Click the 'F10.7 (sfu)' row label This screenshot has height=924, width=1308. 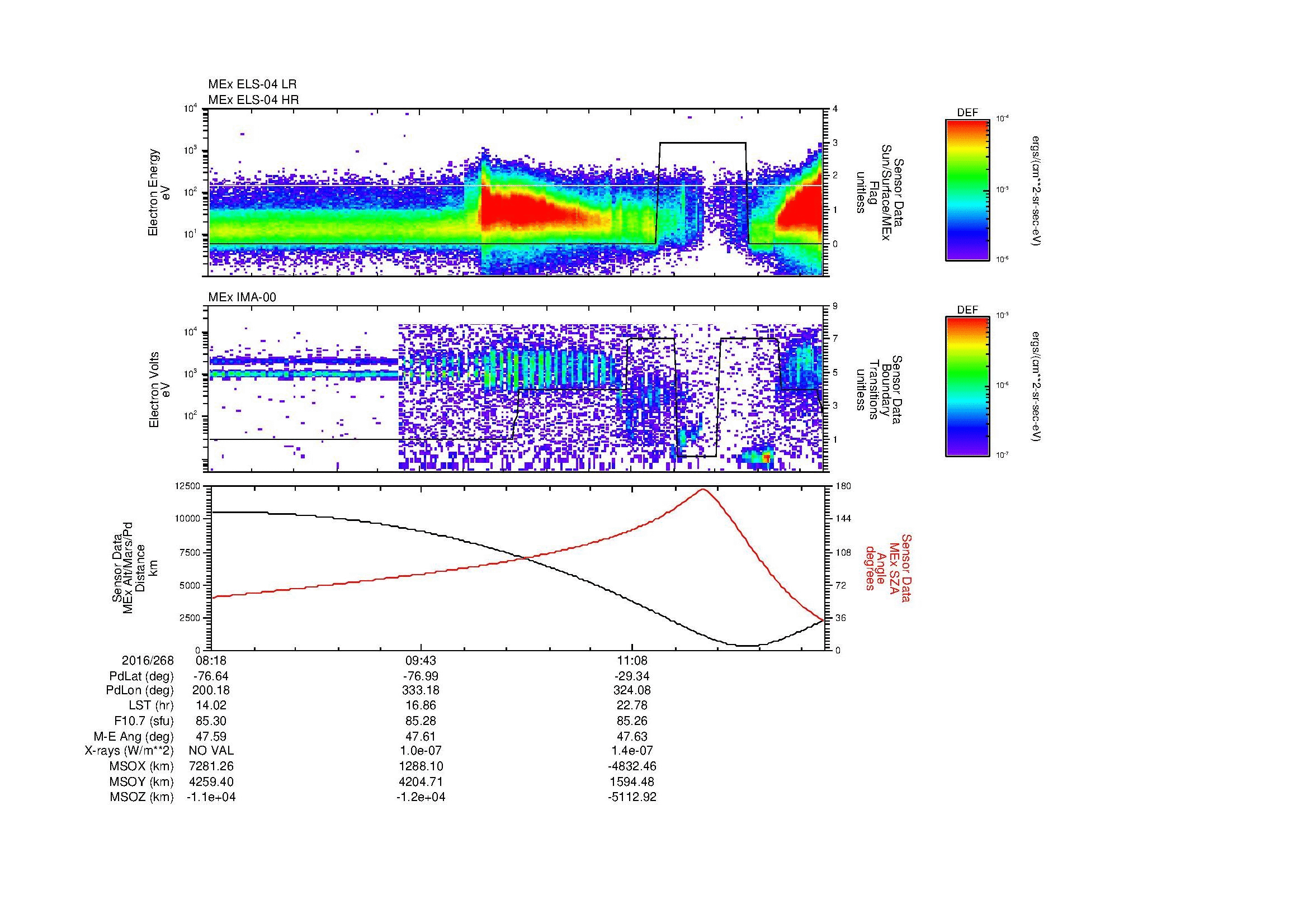(144, 721)
